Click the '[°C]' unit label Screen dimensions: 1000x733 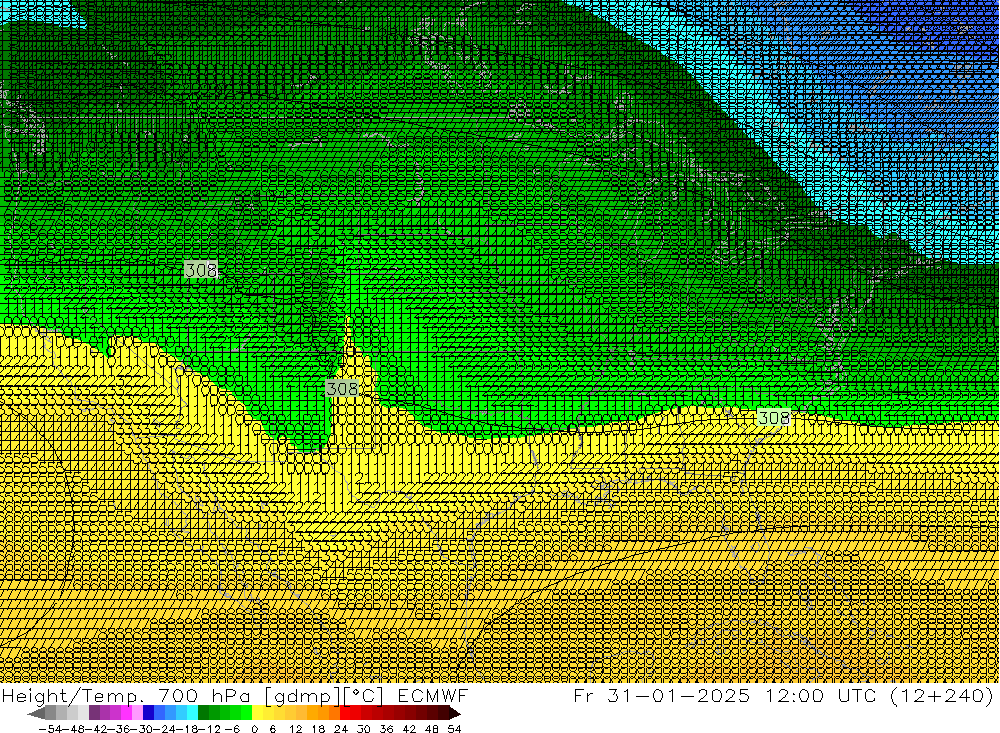coord(364,696)
